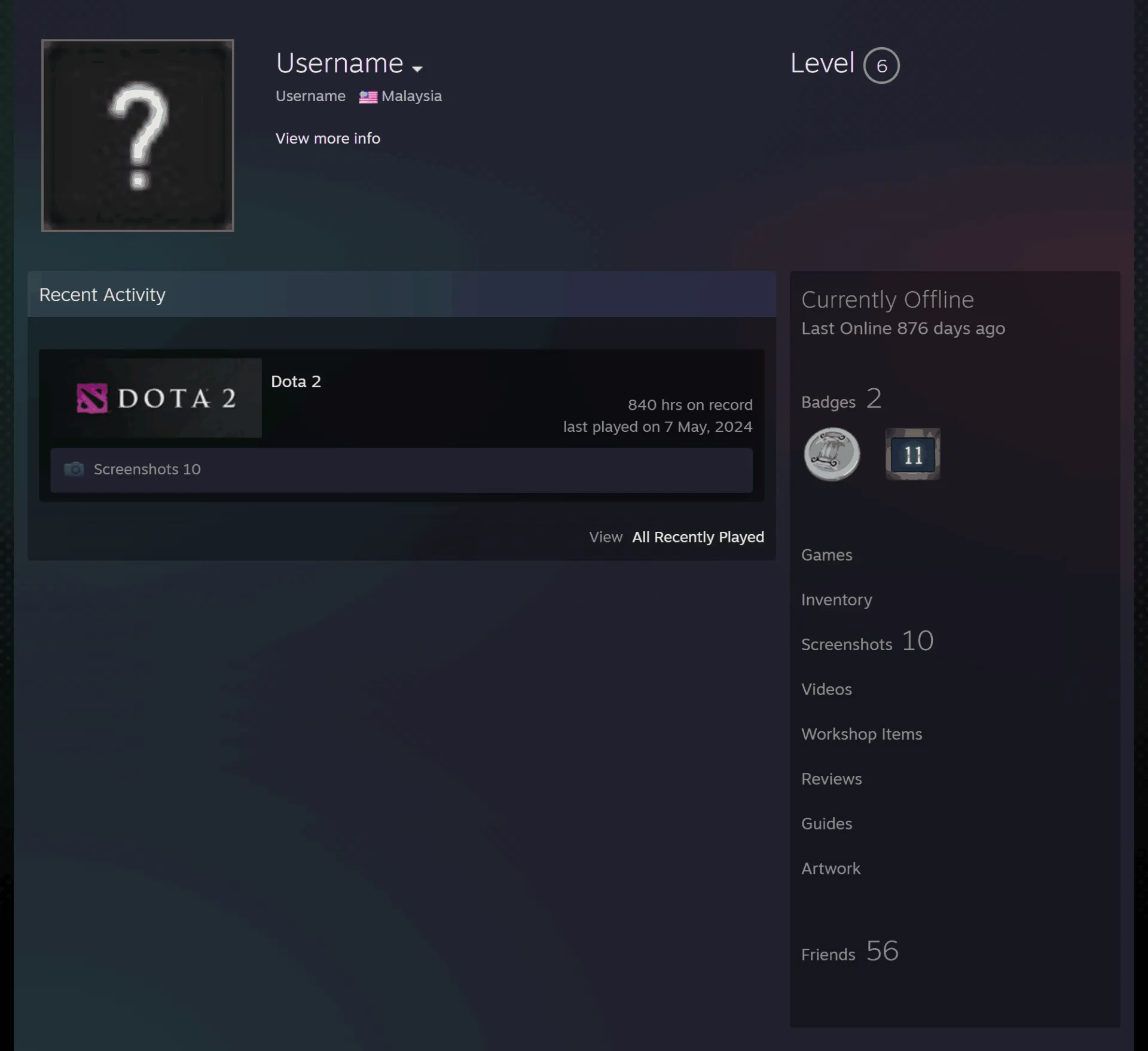
Task: Click 'last played on 7 May, 2024' text
Action: 658,427
